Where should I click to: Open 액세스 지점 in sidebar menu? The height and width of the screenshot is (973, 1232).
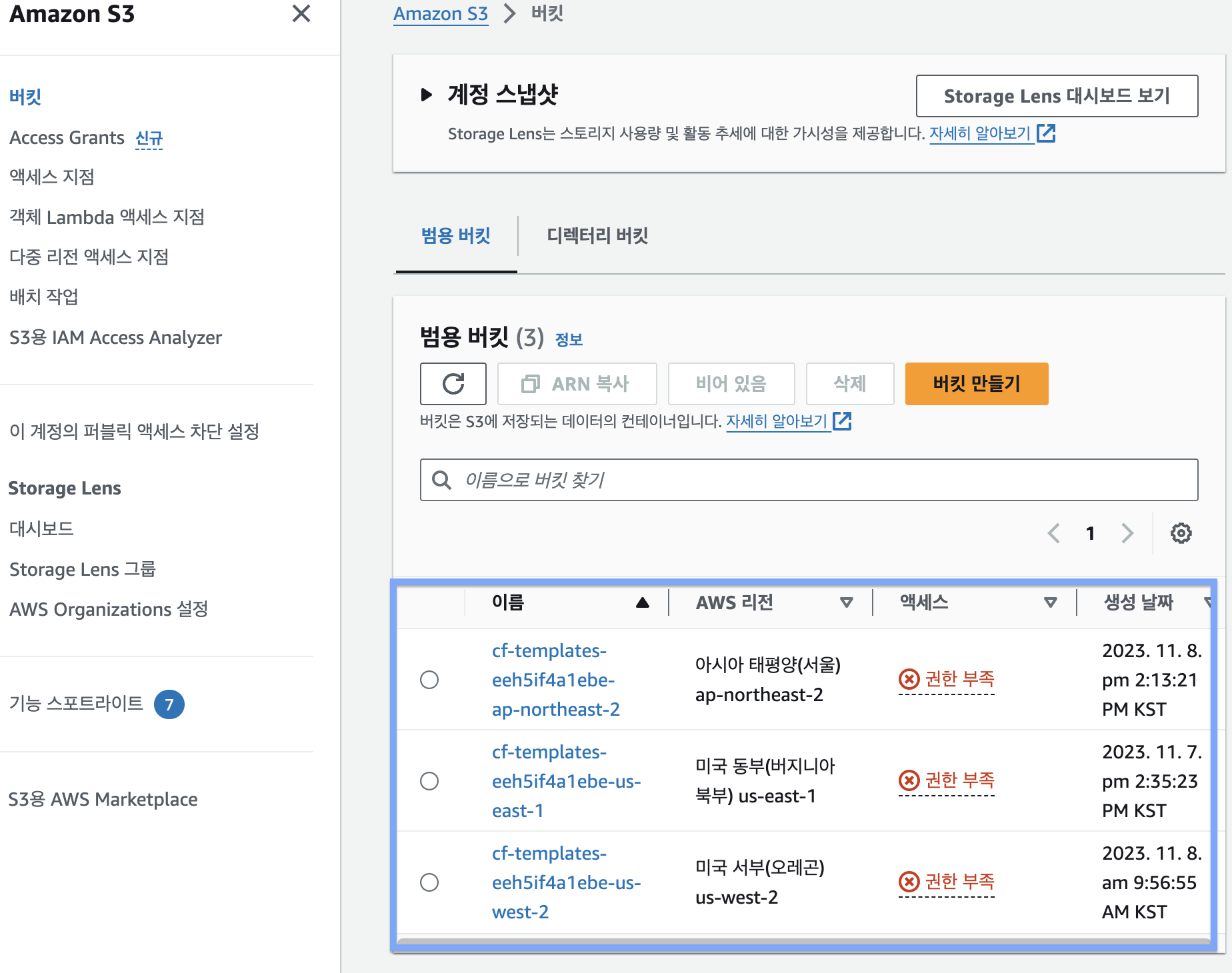pos(52,177)
